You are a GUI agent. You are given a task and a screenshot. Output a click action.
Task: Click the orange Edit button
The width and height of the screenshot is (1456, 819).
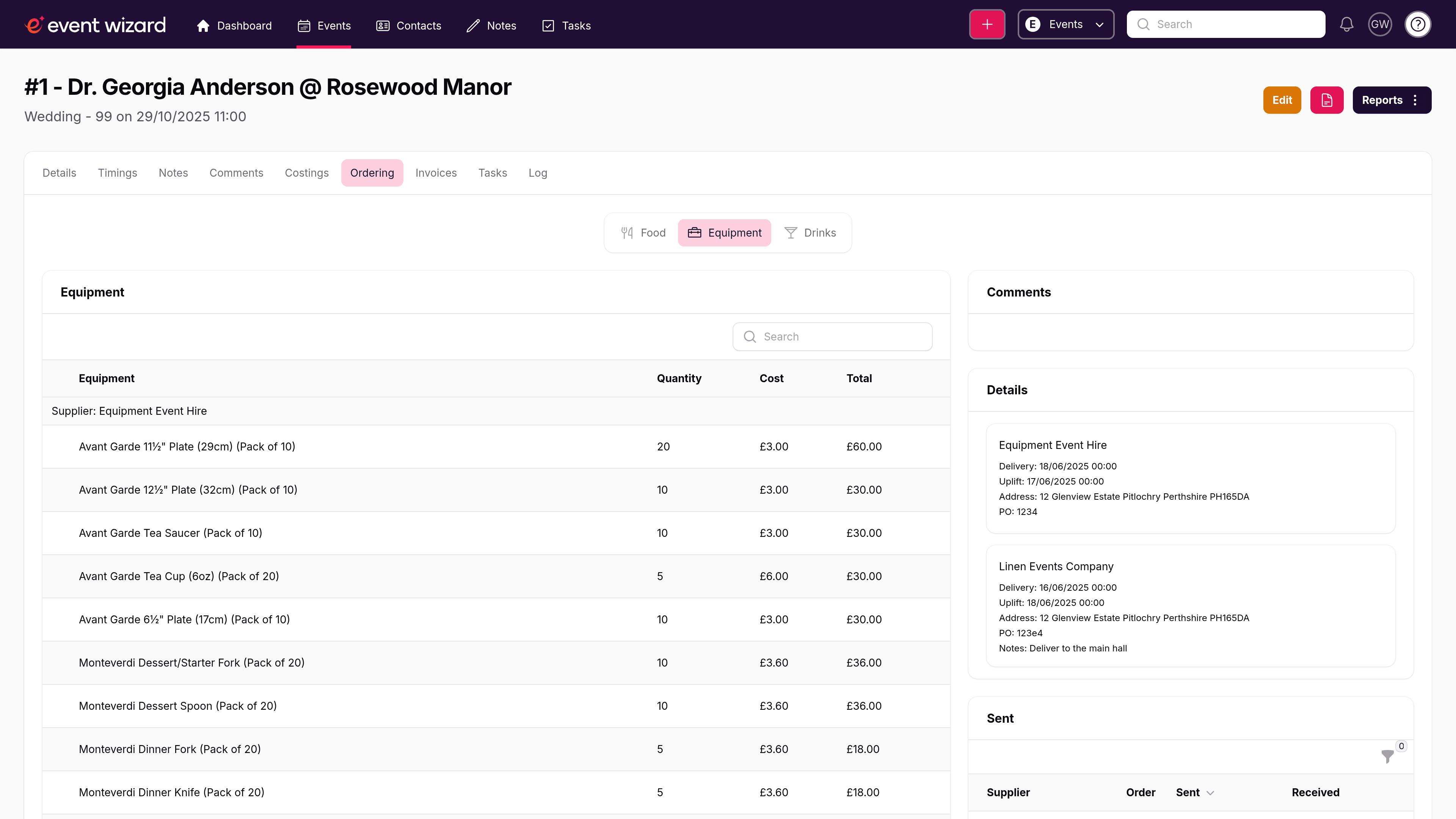(x=1281, y=99)
